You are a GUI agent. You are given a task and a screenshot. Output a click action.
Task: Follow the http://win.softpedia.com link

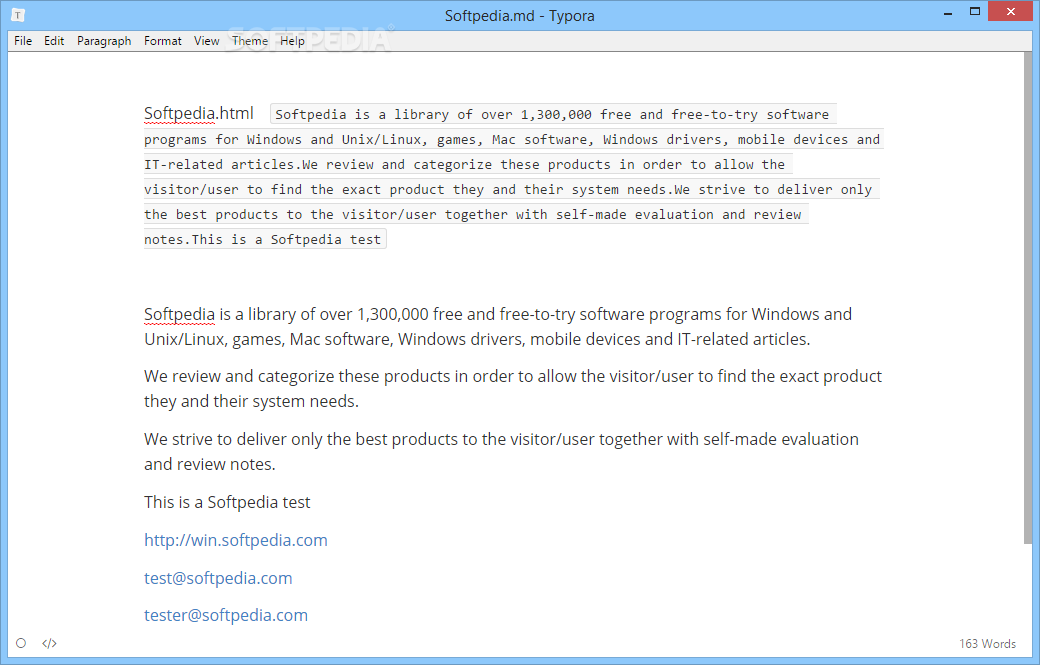click(x=235, y=540)
